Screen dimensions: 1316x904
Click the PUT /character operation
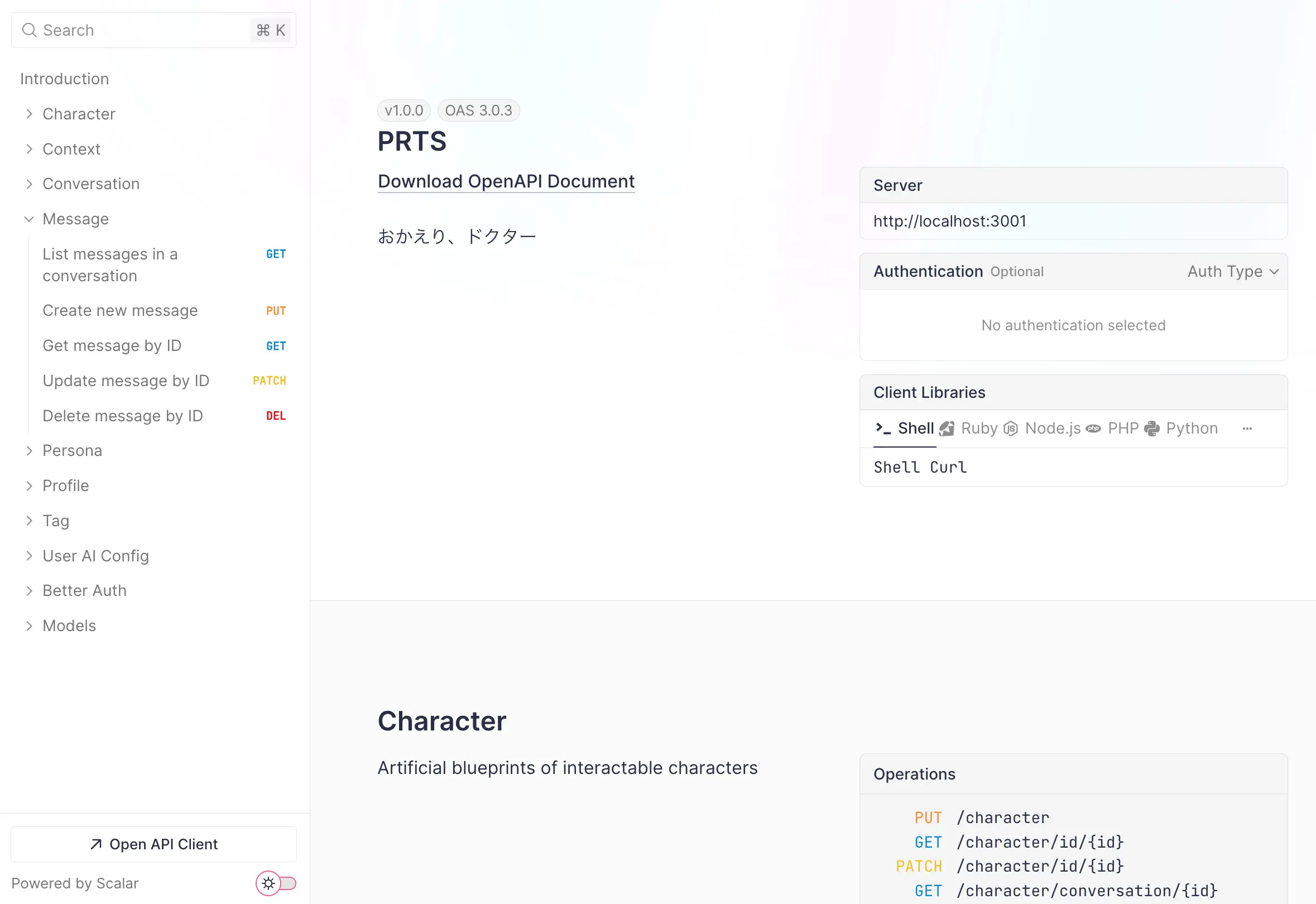[x=1002, y=818]
